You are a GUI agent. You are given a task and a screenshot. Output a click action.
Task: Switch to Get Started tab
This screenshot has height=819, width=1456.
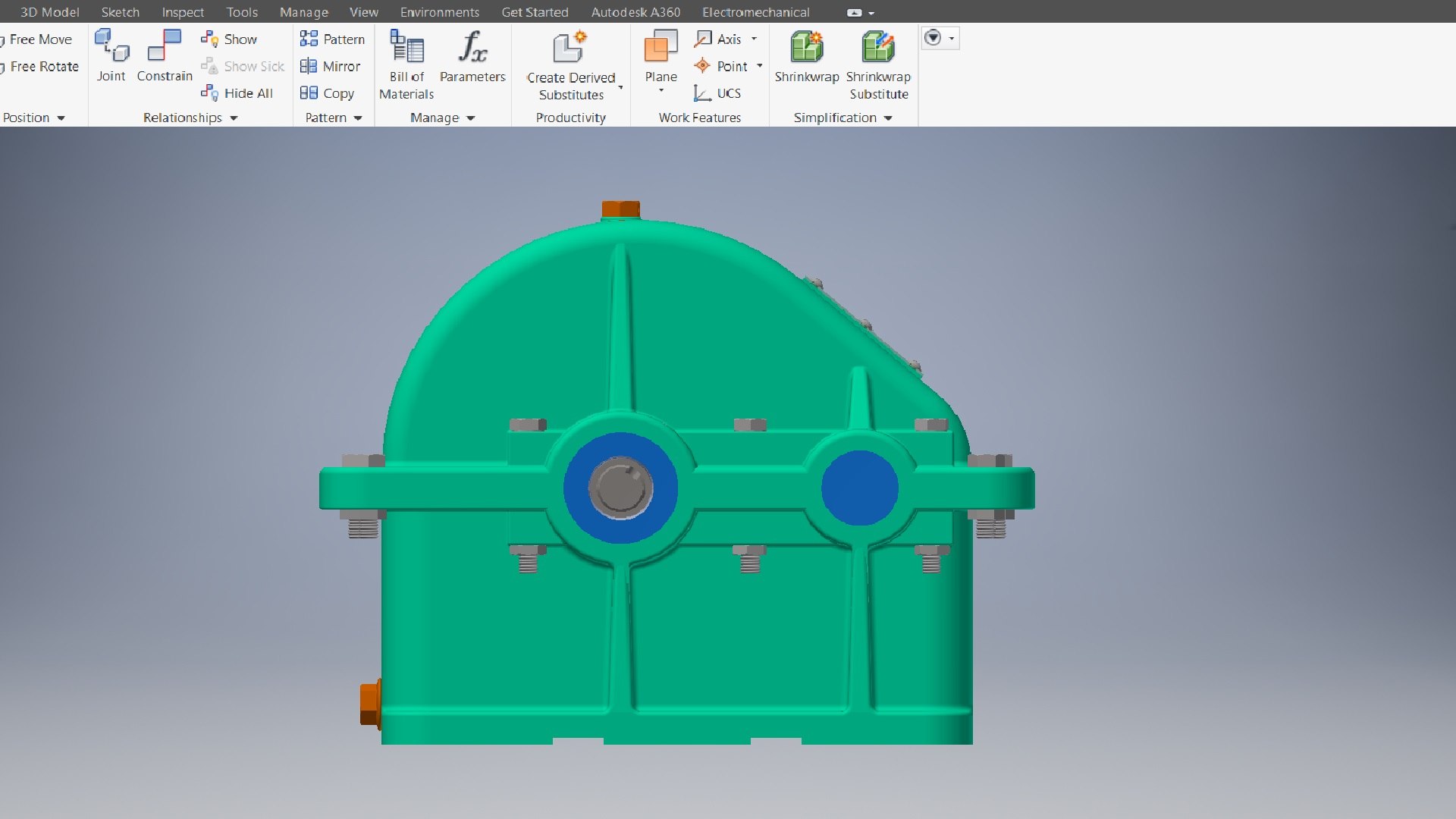[x=535, y=12]
